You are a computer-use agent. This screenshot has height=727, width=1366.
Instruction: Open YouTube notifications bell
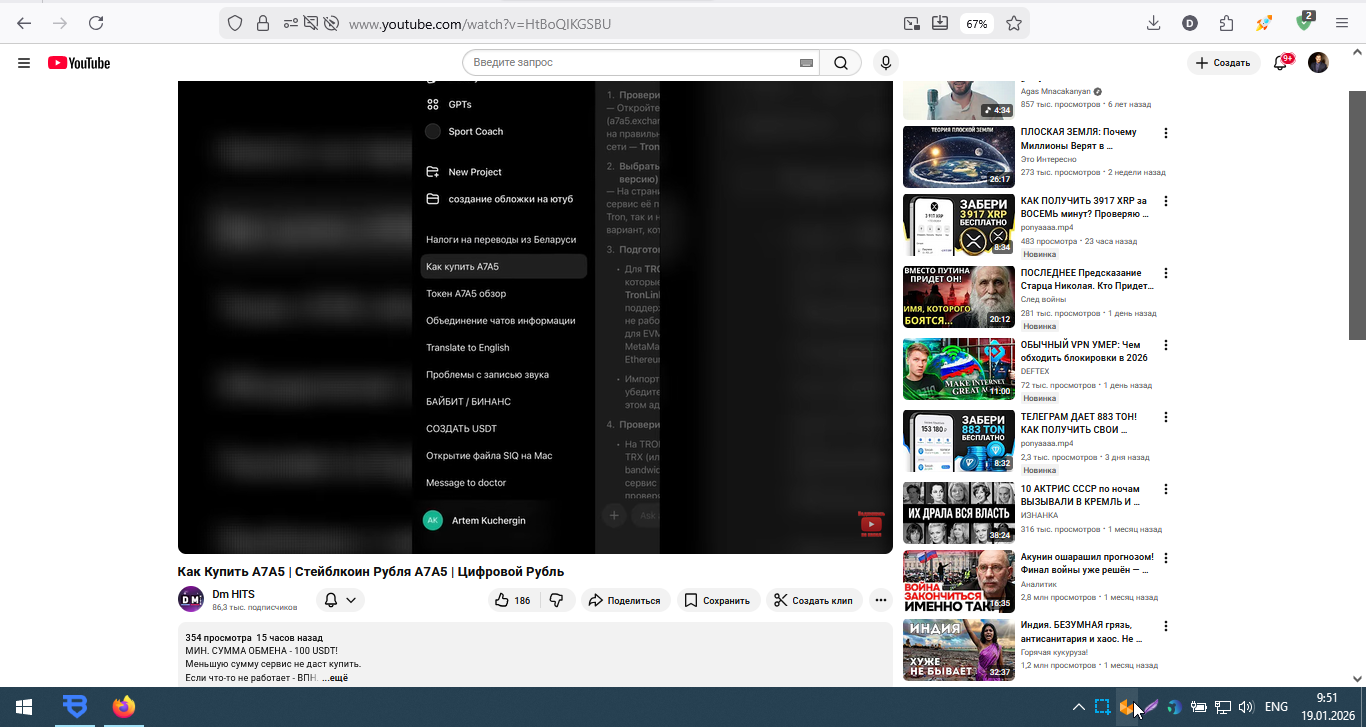[x=1281, y=63]
